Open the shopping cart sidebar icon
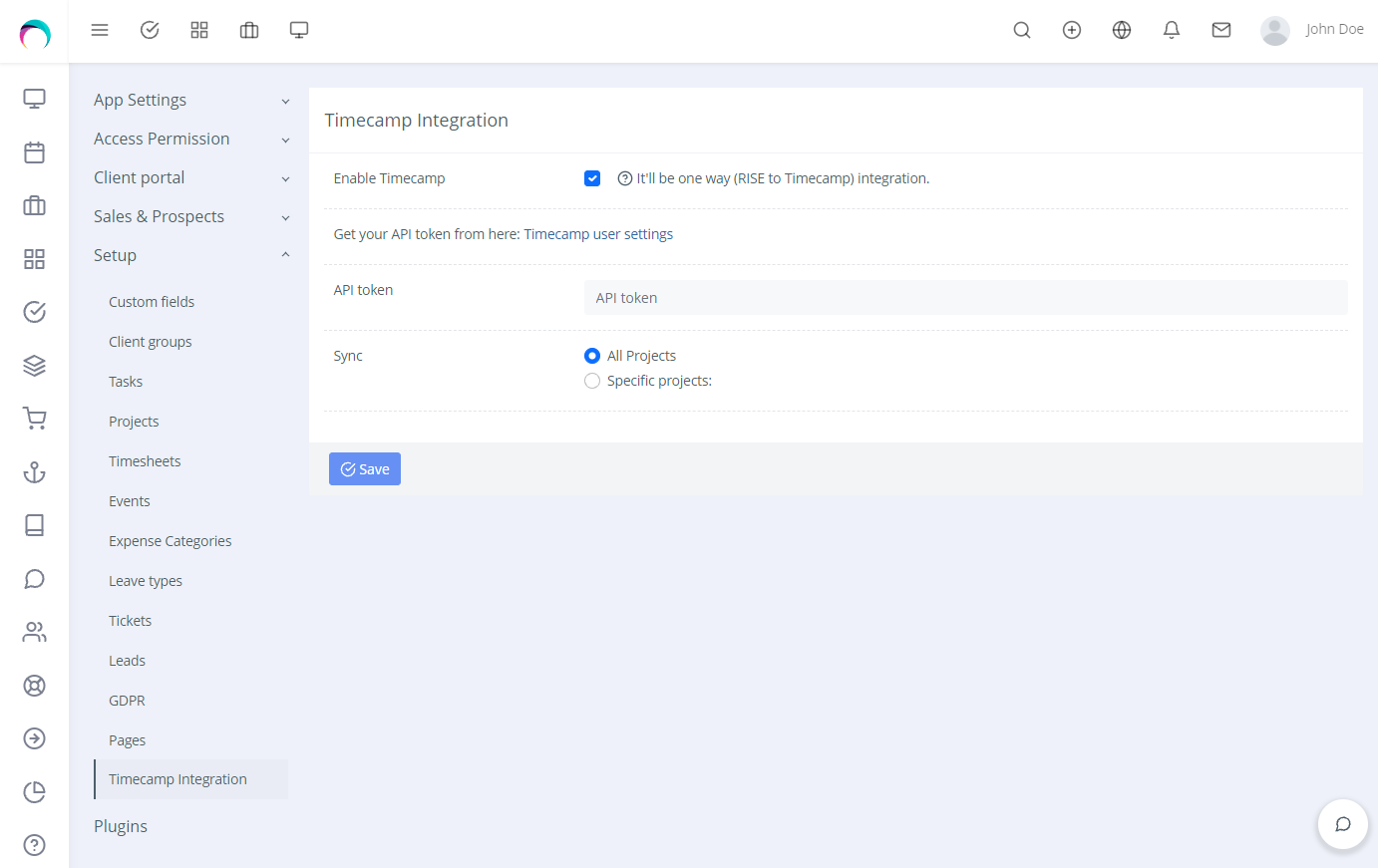1378x868 pixels. coord(35,419)
